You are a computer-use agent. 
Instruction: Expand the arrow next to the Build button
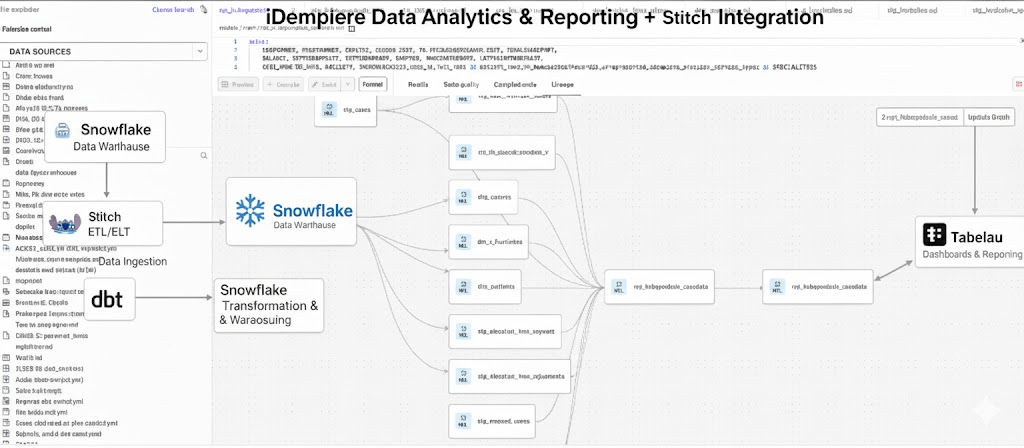coord(347,84)
